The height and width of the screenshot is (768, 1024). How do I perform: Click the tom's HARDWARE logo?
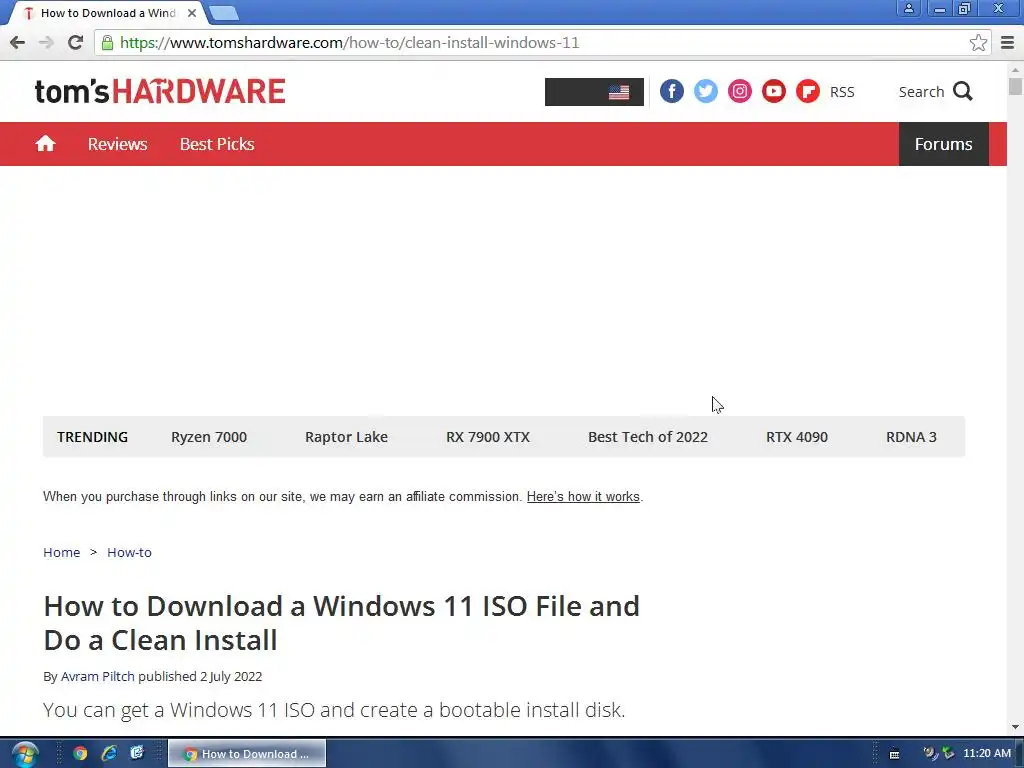[160, 91]
